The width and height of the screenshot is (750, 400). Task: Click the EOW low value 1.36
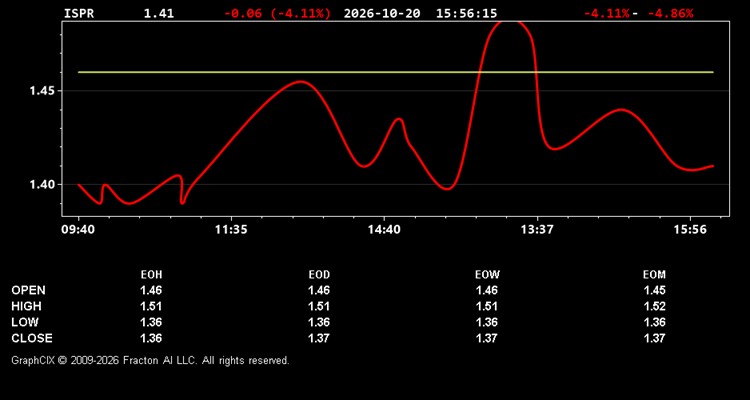487,322
